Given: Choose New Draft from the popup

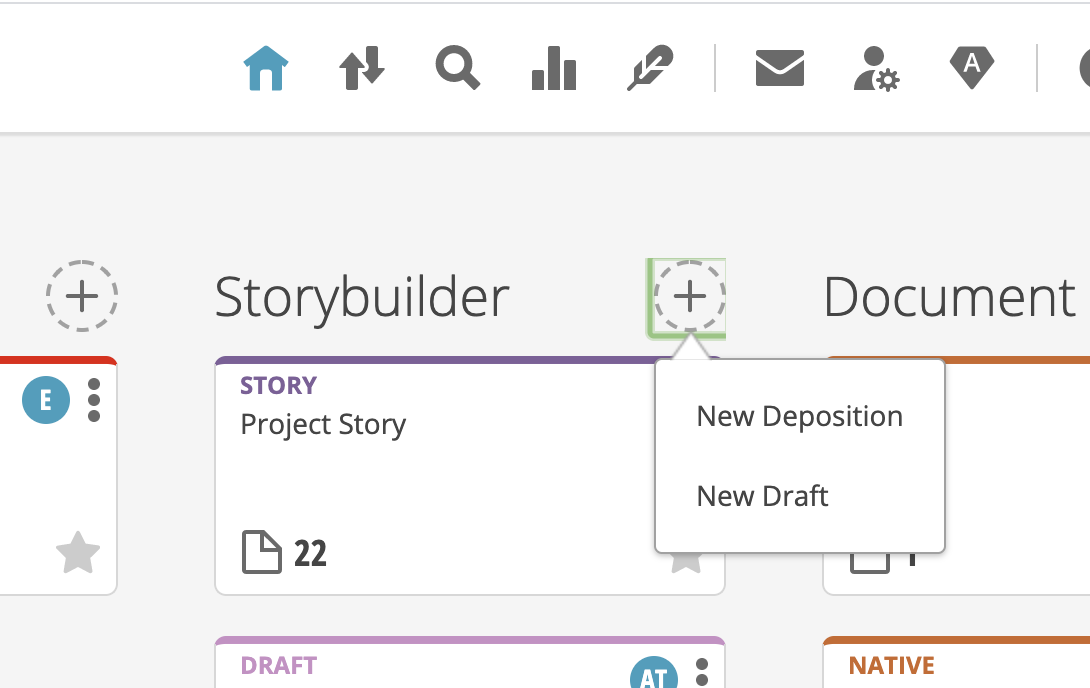Looking at the screenshot, I should click(x=762, y=496).
